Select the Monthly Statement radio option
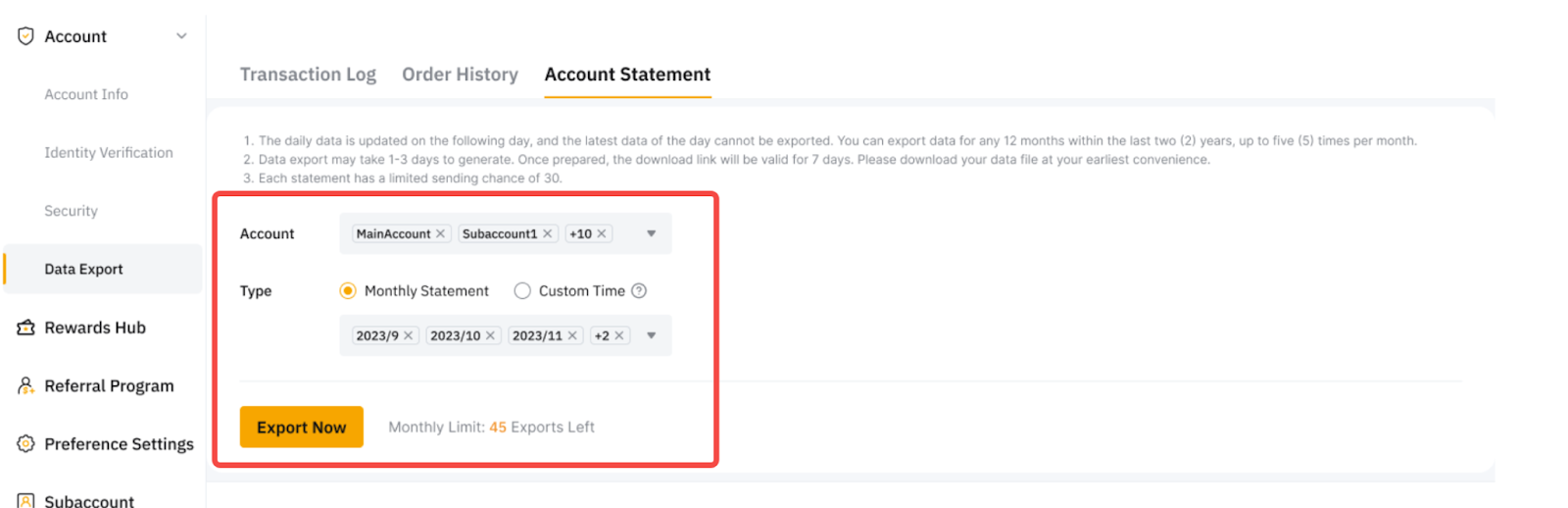The width and height of the screenshot is (1568, 508). [x=348, y=291]
